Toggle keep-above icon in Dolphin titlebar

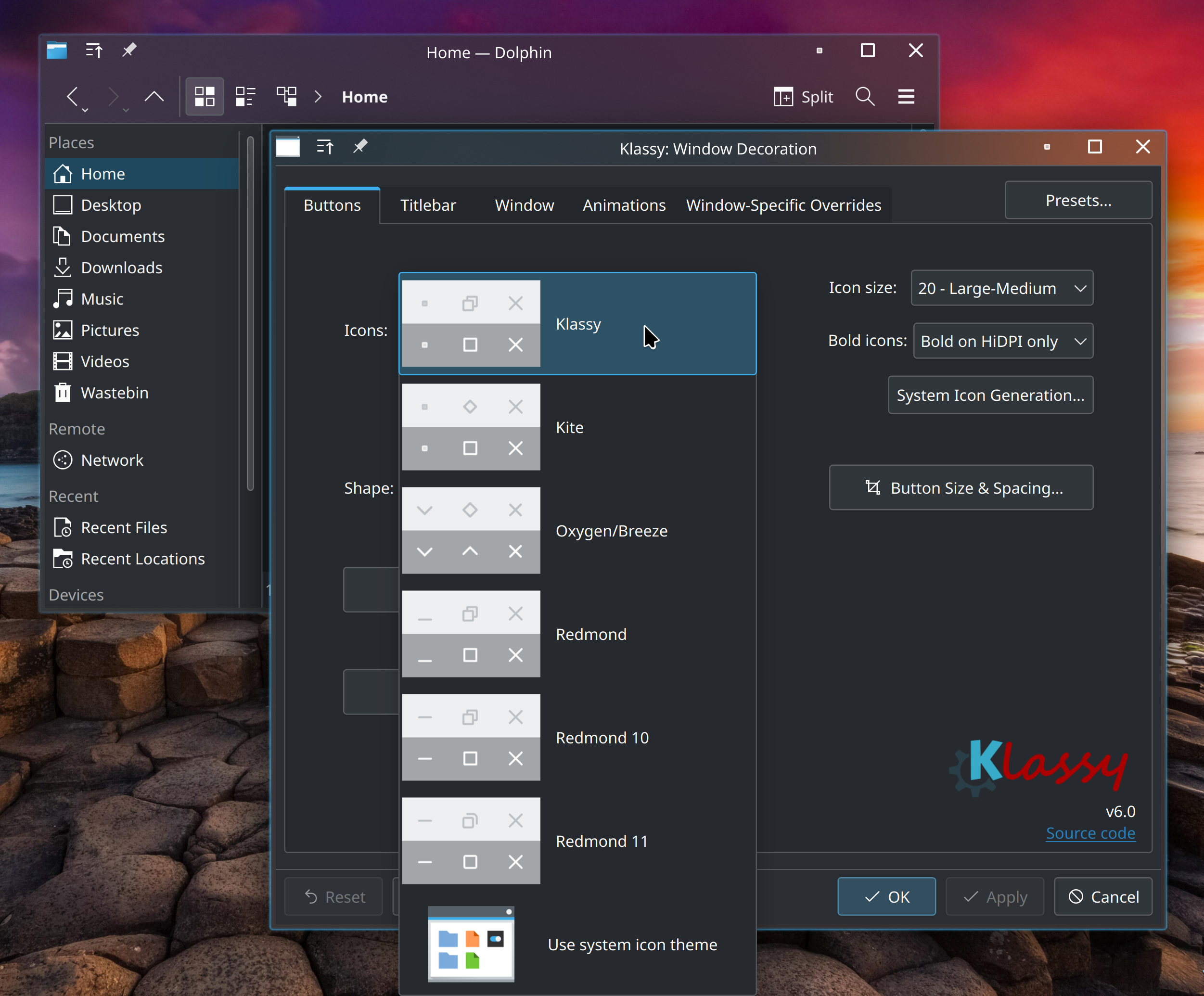pyautogui.click(x=94, y=51)
